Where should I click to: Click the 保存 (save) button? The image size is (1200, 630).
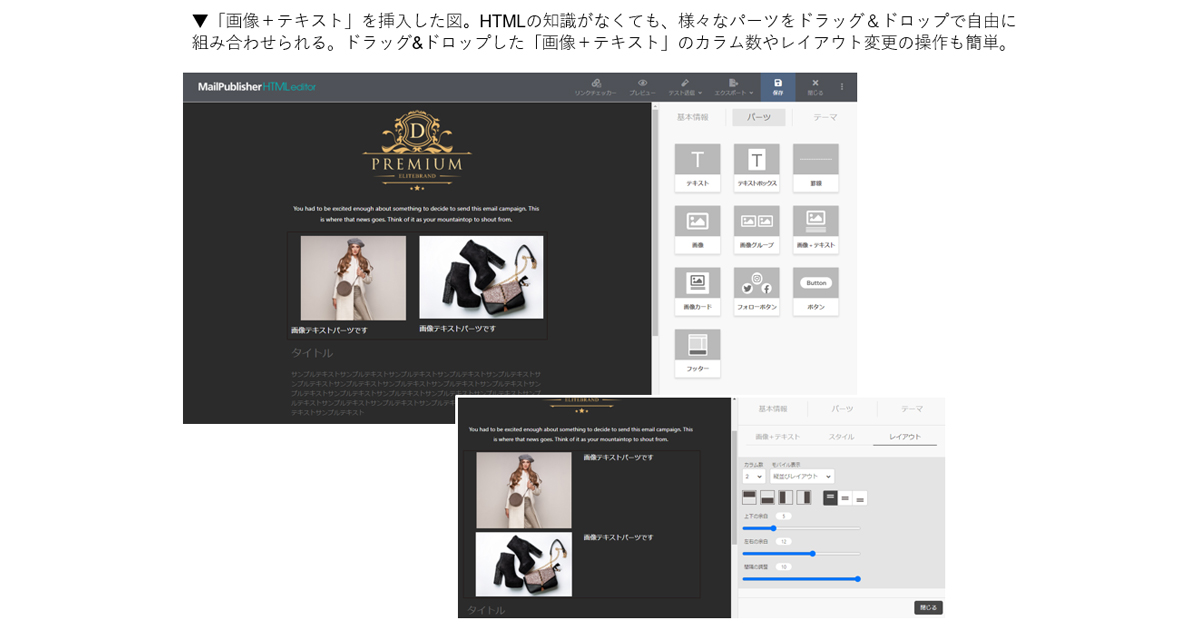[779, 88]
